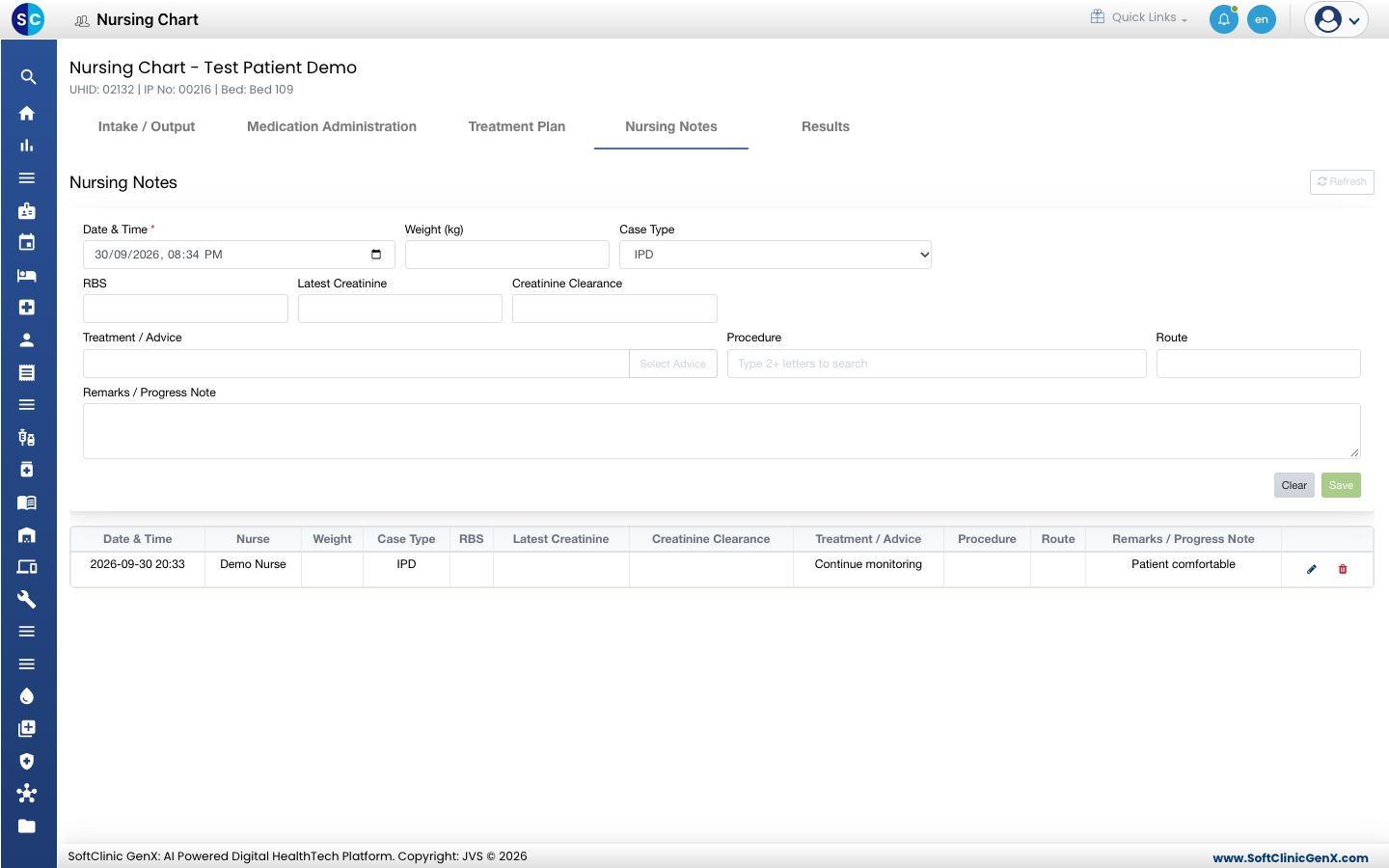Open the bed management icon in sidebar
Image resolution: width=1389 pixels, height=868 pixels.
pyautogui.click(x=27, y=275)
